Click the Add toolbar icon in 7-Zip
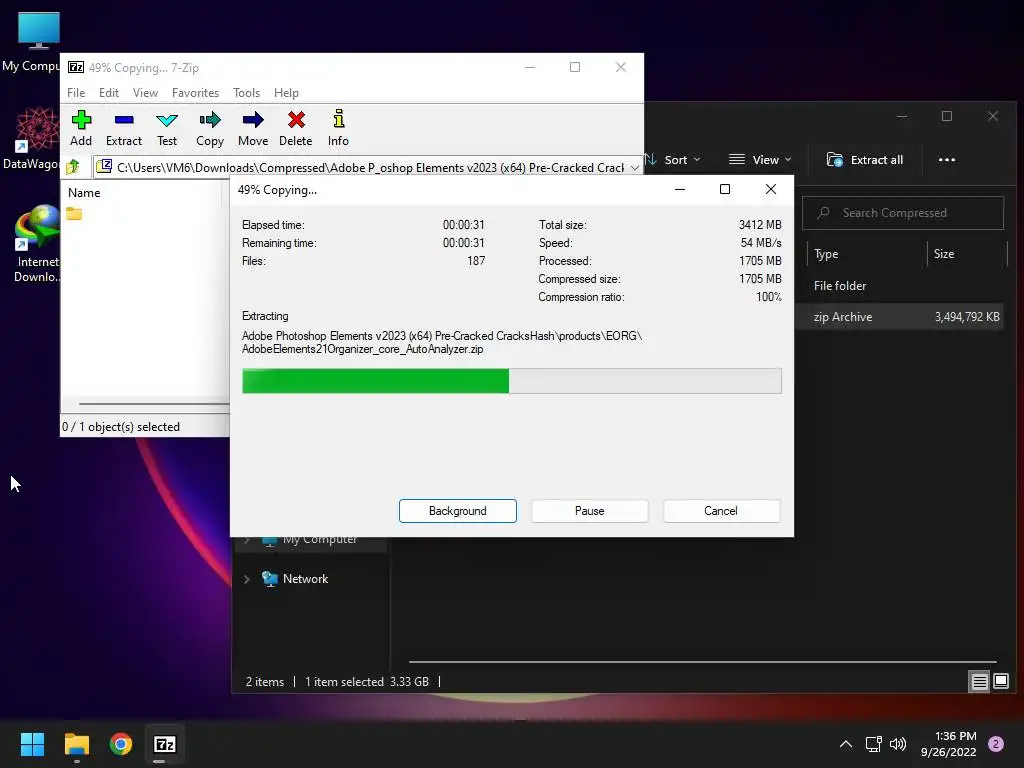 tap(81, 128)
